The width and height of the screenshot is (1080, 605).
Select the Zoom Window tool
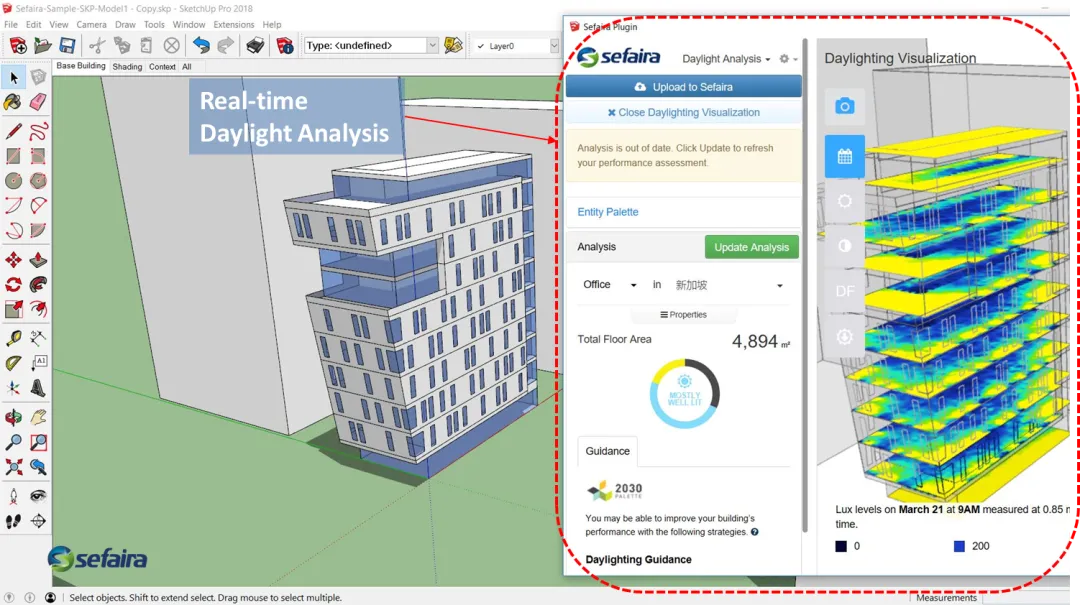(39, 442)
